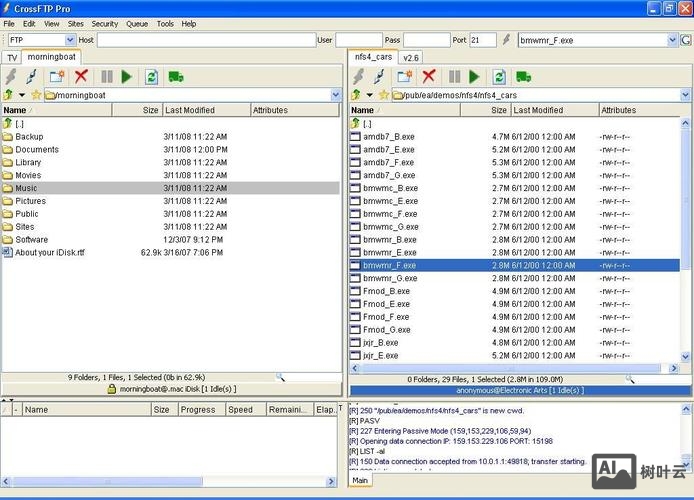Click the red delete X in the left pane toolbar

(x=81, y=76)
